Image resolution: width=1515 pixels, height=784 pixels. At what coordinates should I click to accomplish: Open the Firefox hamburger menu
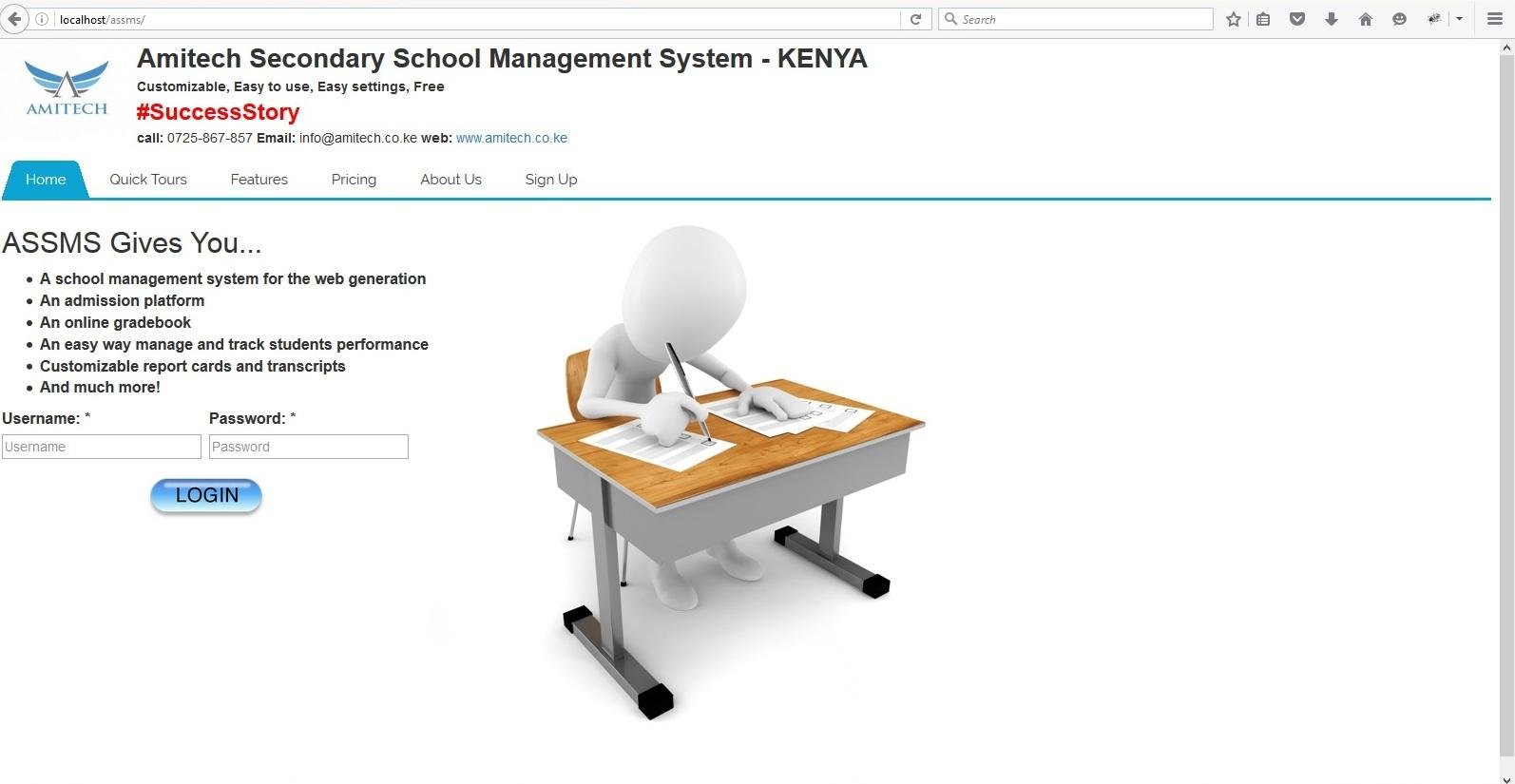tap(1494, 19)
